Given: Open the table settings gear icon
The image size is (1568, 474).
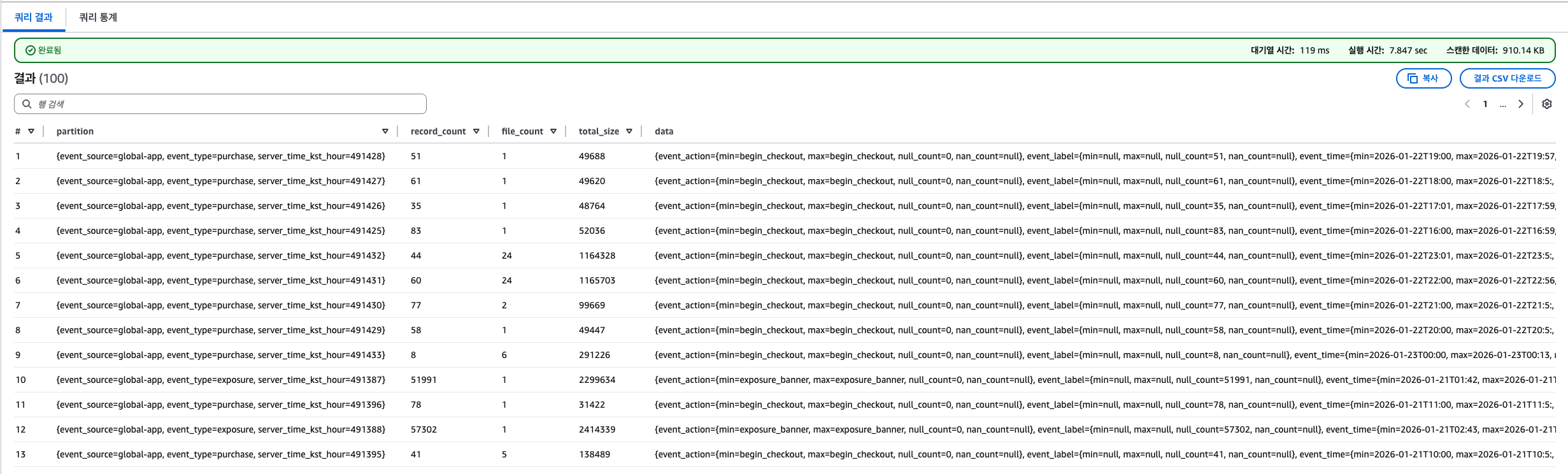Looking at the screenshot, I should pos(1546,104).
